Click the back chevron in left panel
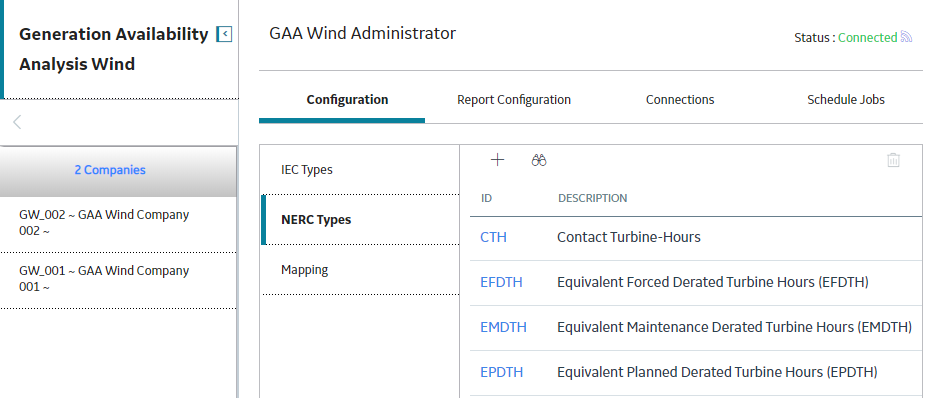Screen dimensions: 936x398 click(x=17, y=122)
